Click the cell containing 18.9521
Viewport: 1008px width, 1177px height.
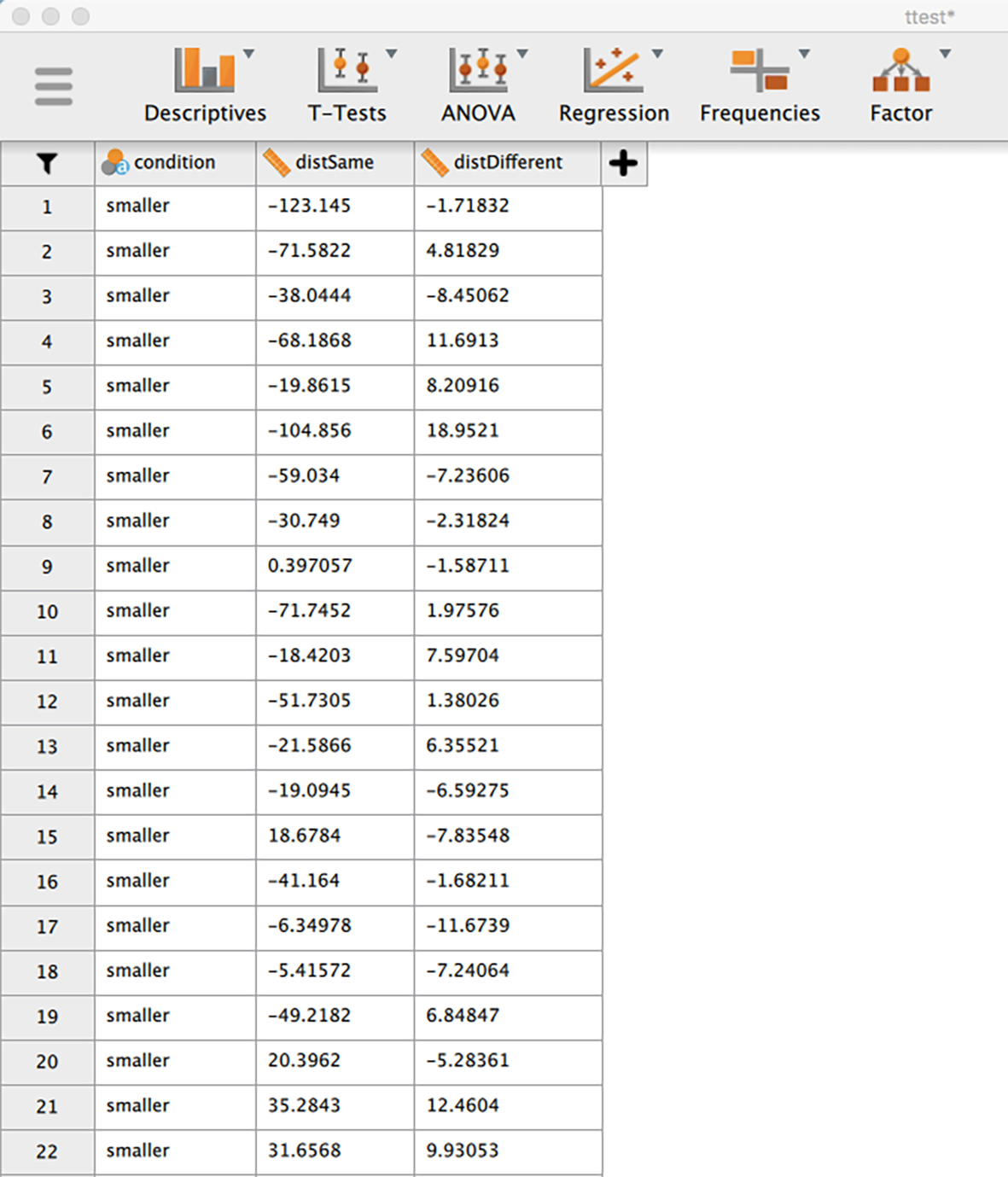pyautogui.click(x=508, y=431)
